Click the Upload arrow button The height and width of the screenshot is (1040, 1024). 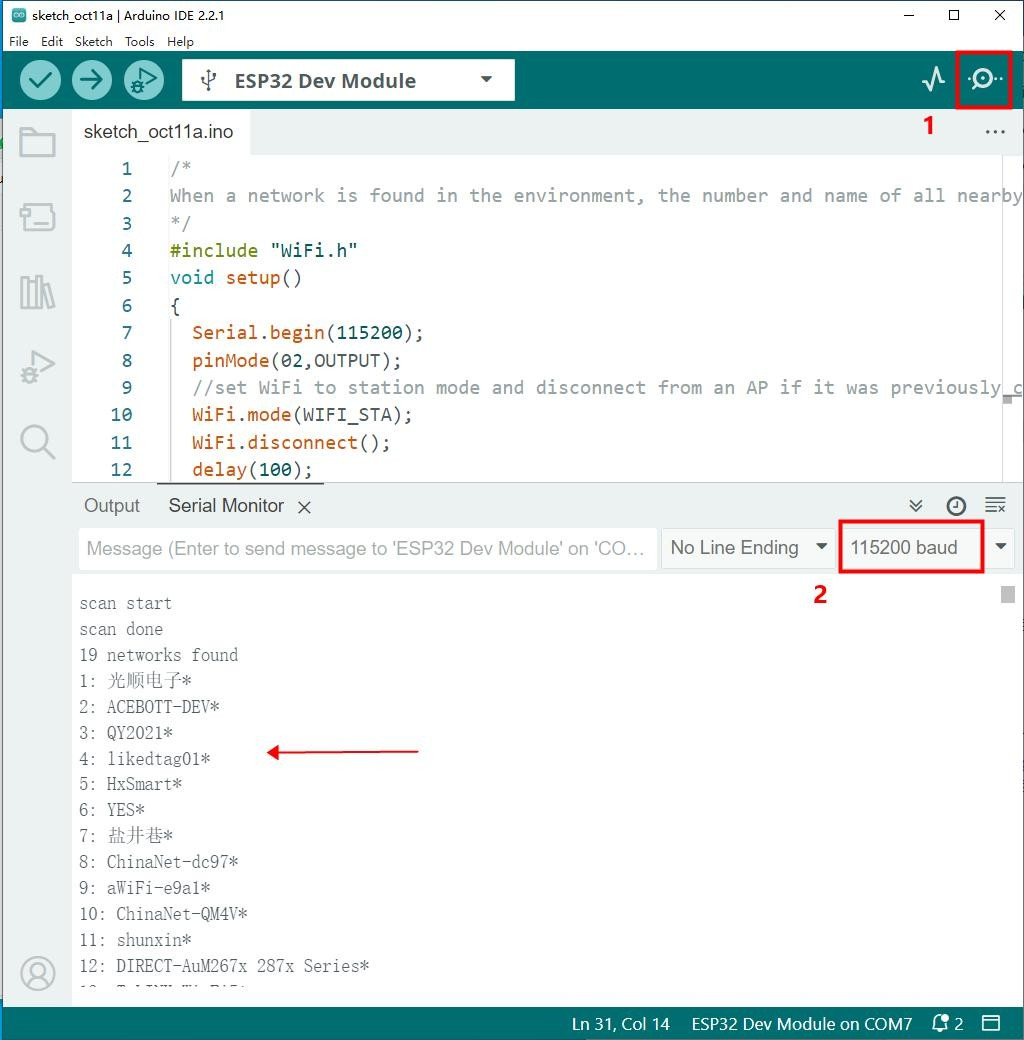click(92, 80)
